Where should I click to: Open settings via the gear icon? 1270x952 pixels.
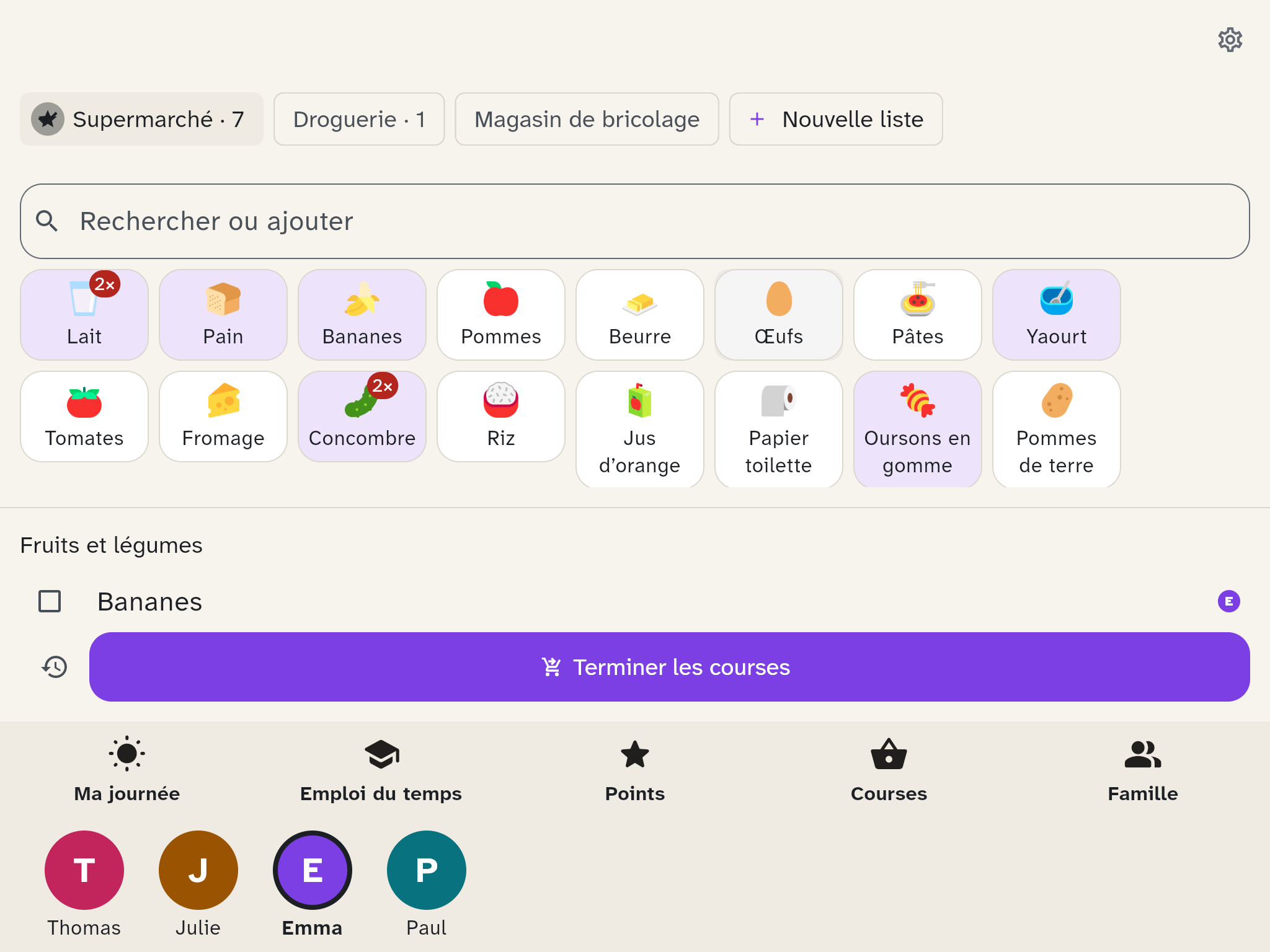tap(1230, 40)
